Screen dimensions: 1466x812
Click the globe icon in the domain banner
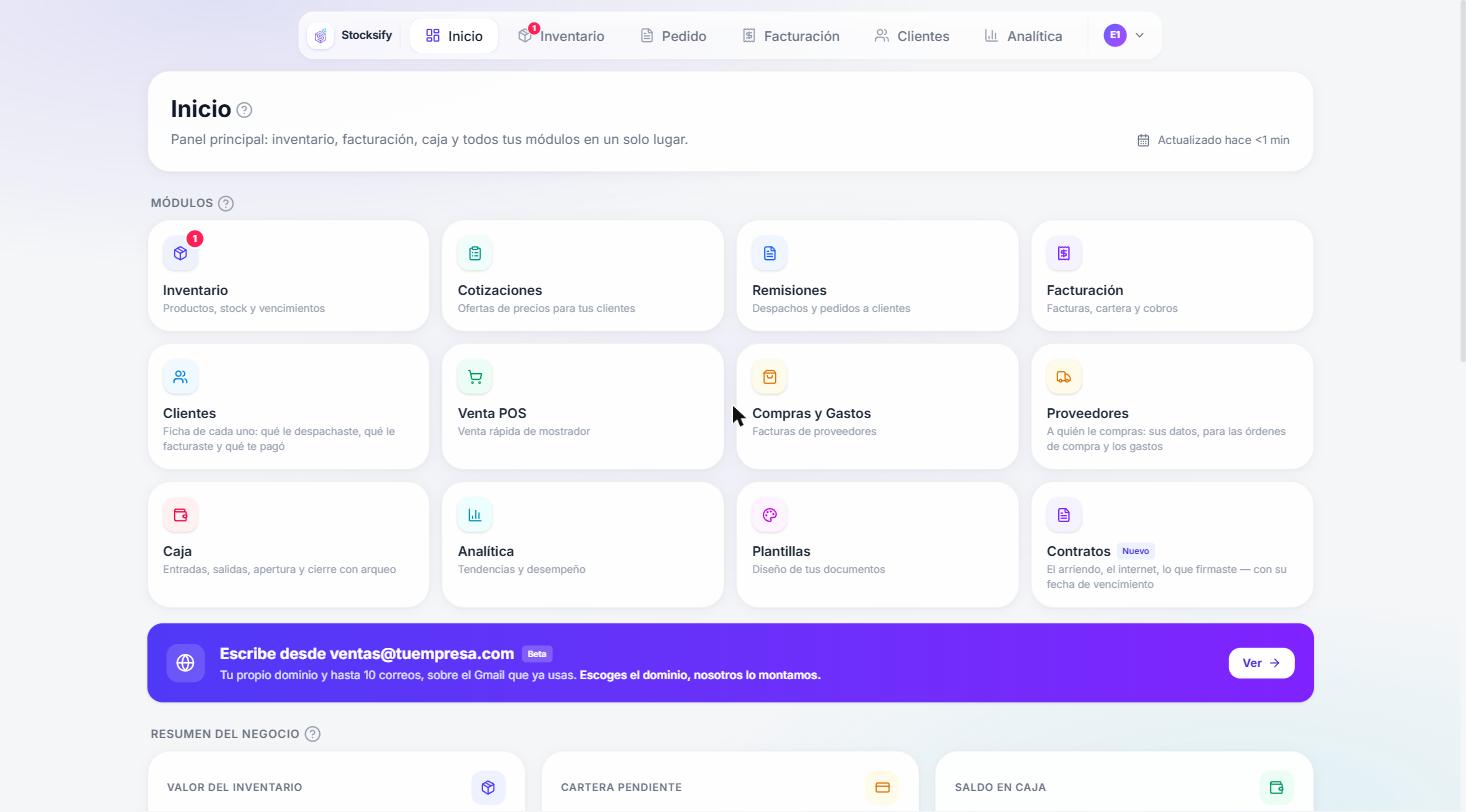(x=185, y=663)
